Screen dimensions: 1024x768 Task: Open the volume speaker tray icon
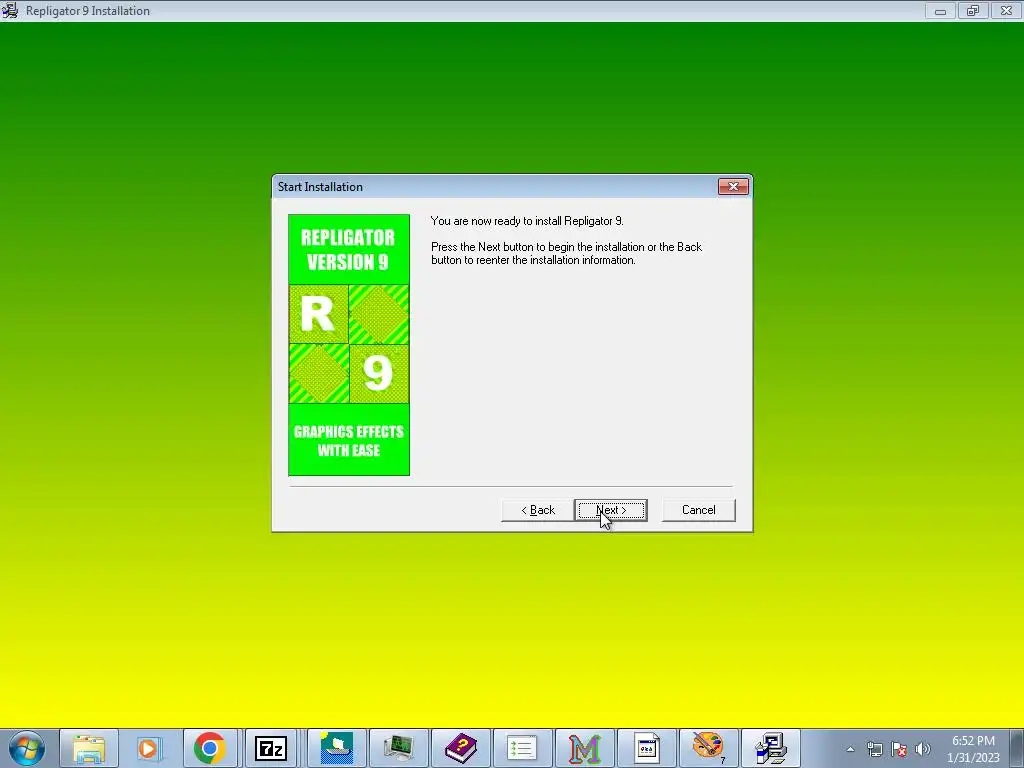point(923,749)
